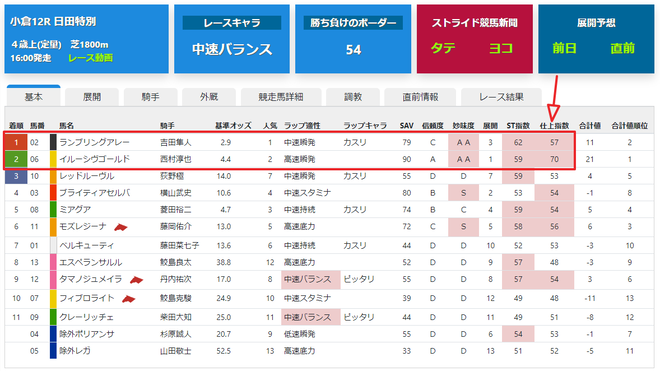This screenshot has width=660, height=371.
Task: Click the 仕上指数 column header
Action: pyautogui.click(x=554, y=125)
